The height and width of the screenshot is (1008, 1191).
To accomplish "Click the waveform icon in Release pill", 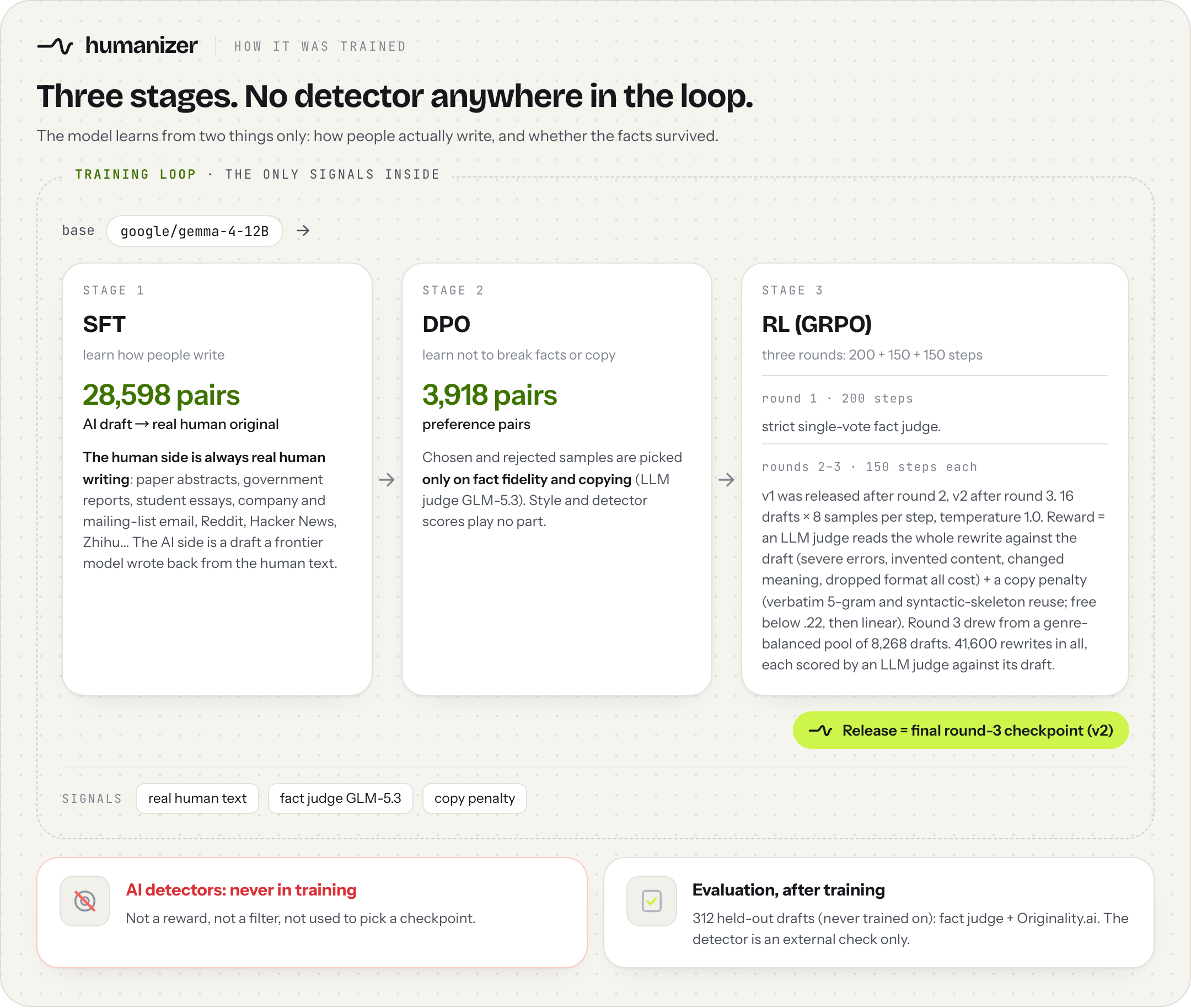I will coord(820,730).
